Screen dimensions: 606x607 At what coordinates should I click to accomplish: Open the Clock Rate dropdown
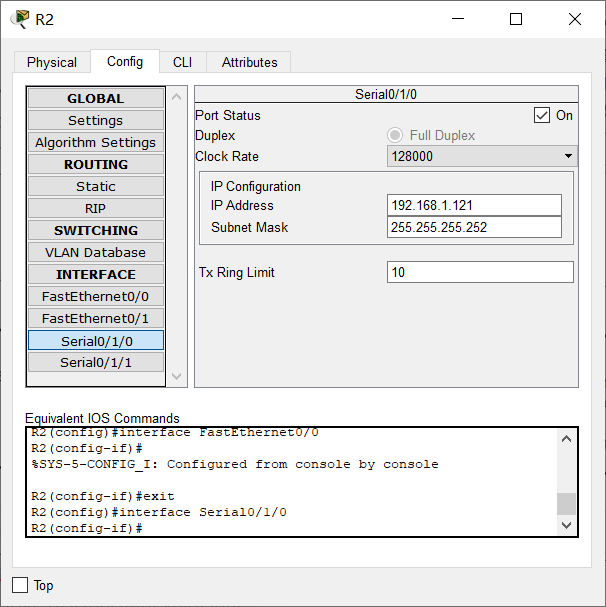[482, 156]
